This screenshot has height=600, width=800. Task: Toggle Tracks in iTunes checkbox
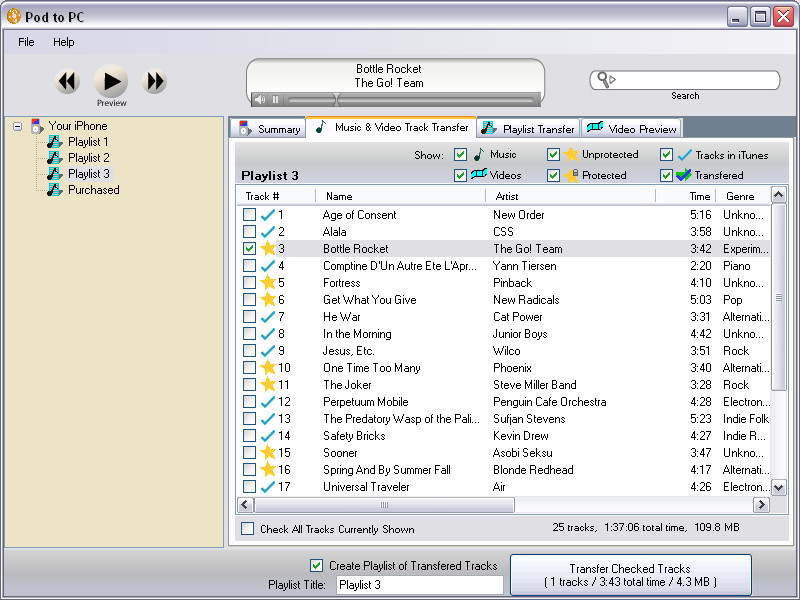point(666,155)
